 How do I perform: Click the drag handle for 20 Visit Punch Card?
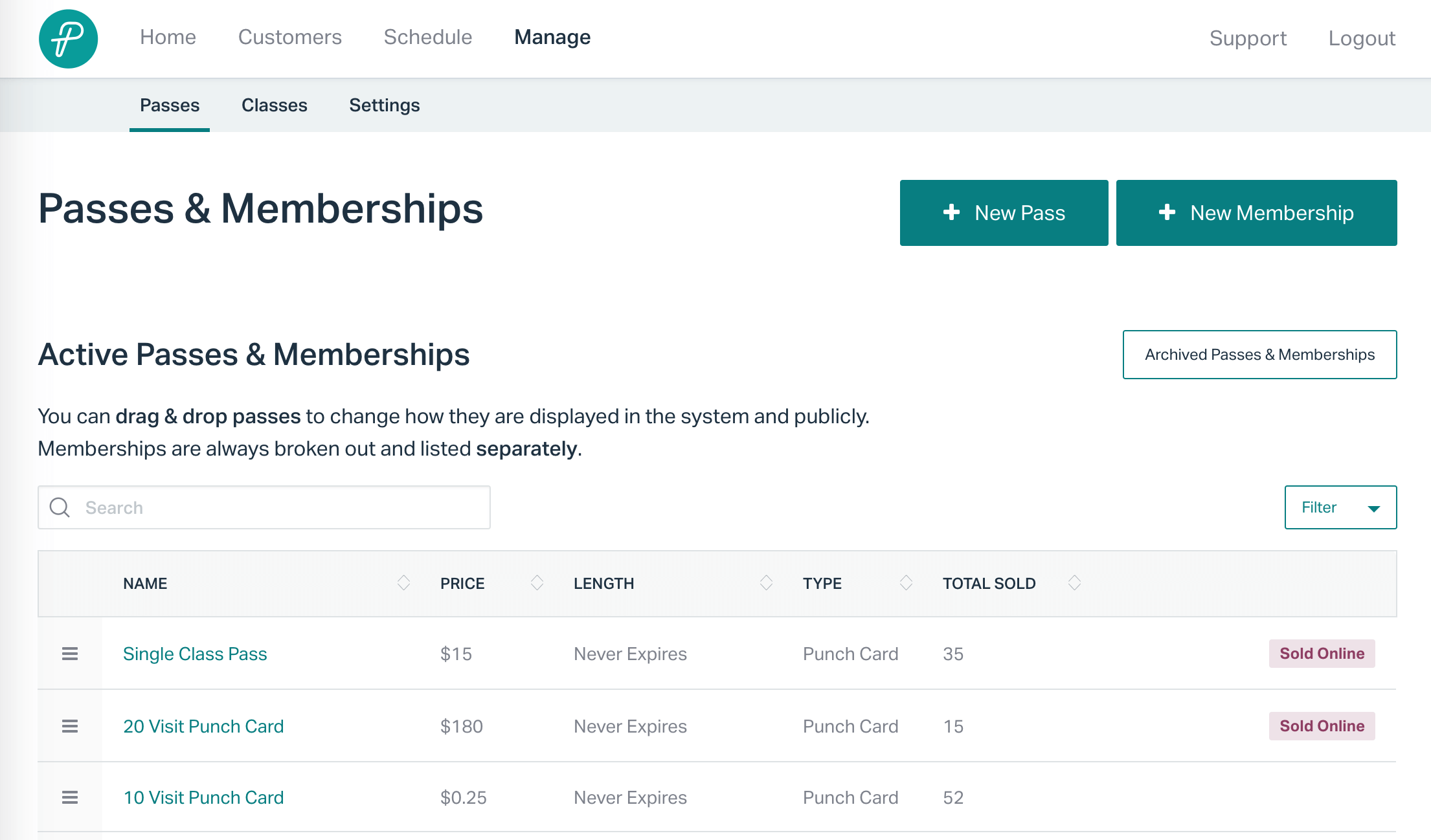(x=70, y=726)
